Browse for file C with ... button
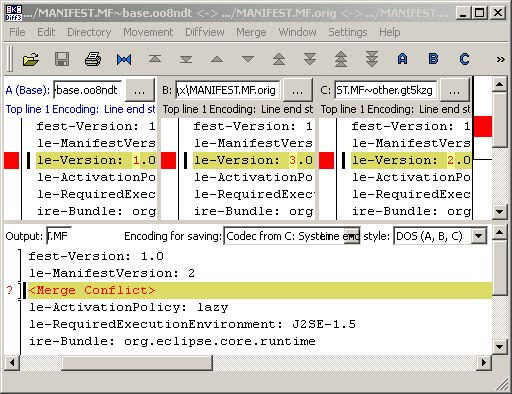Screen dimensions: 512x394 click(x=455, y=90)
